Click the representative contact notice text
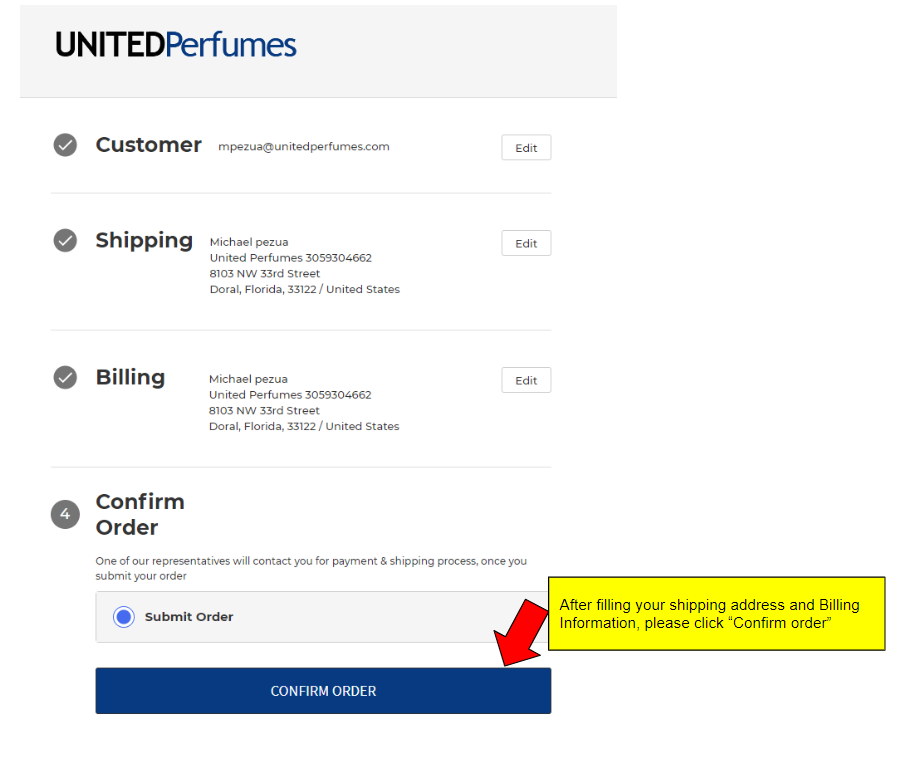 coord(311,568)
